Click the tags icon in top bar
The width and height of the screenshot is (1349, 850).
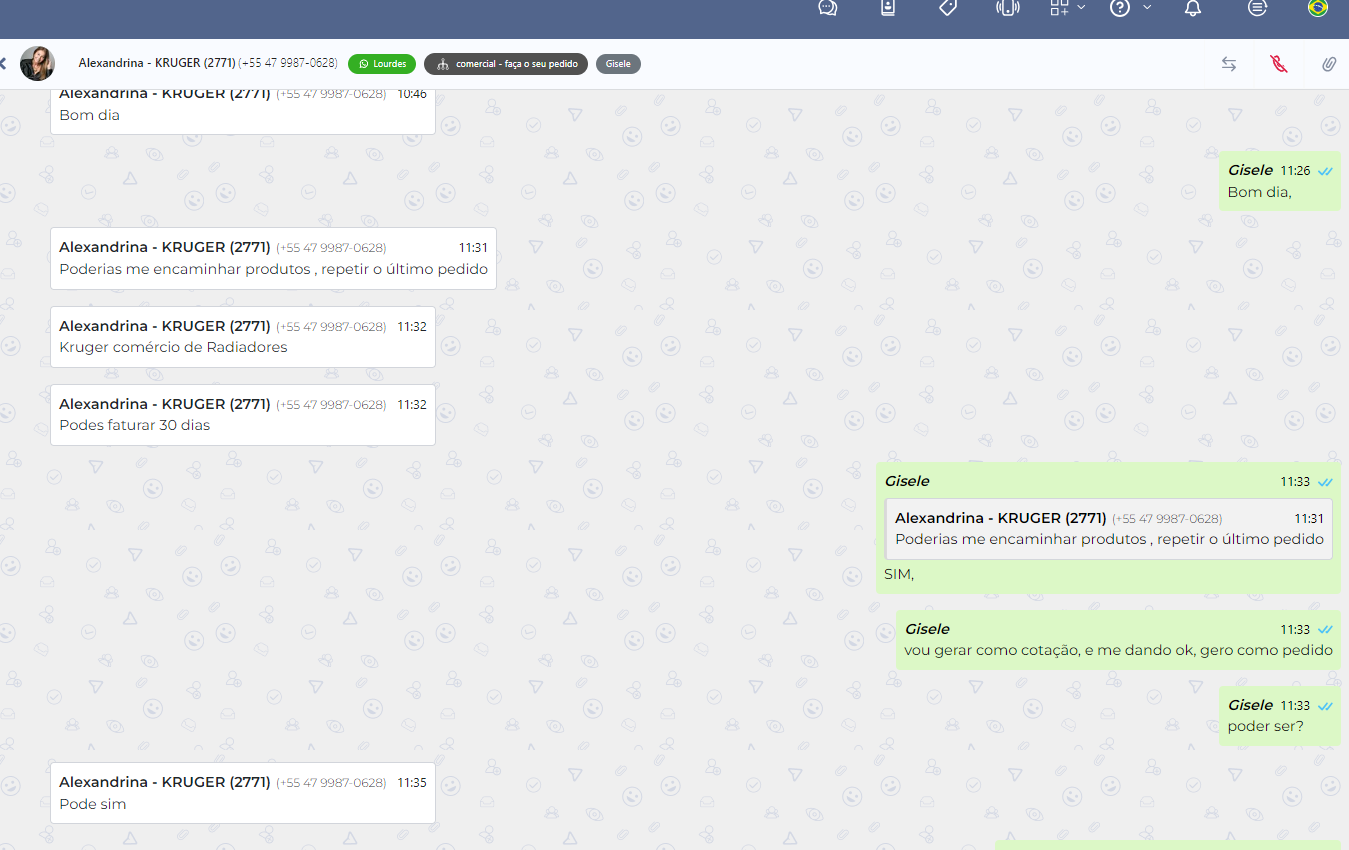(x=948, y=8)
